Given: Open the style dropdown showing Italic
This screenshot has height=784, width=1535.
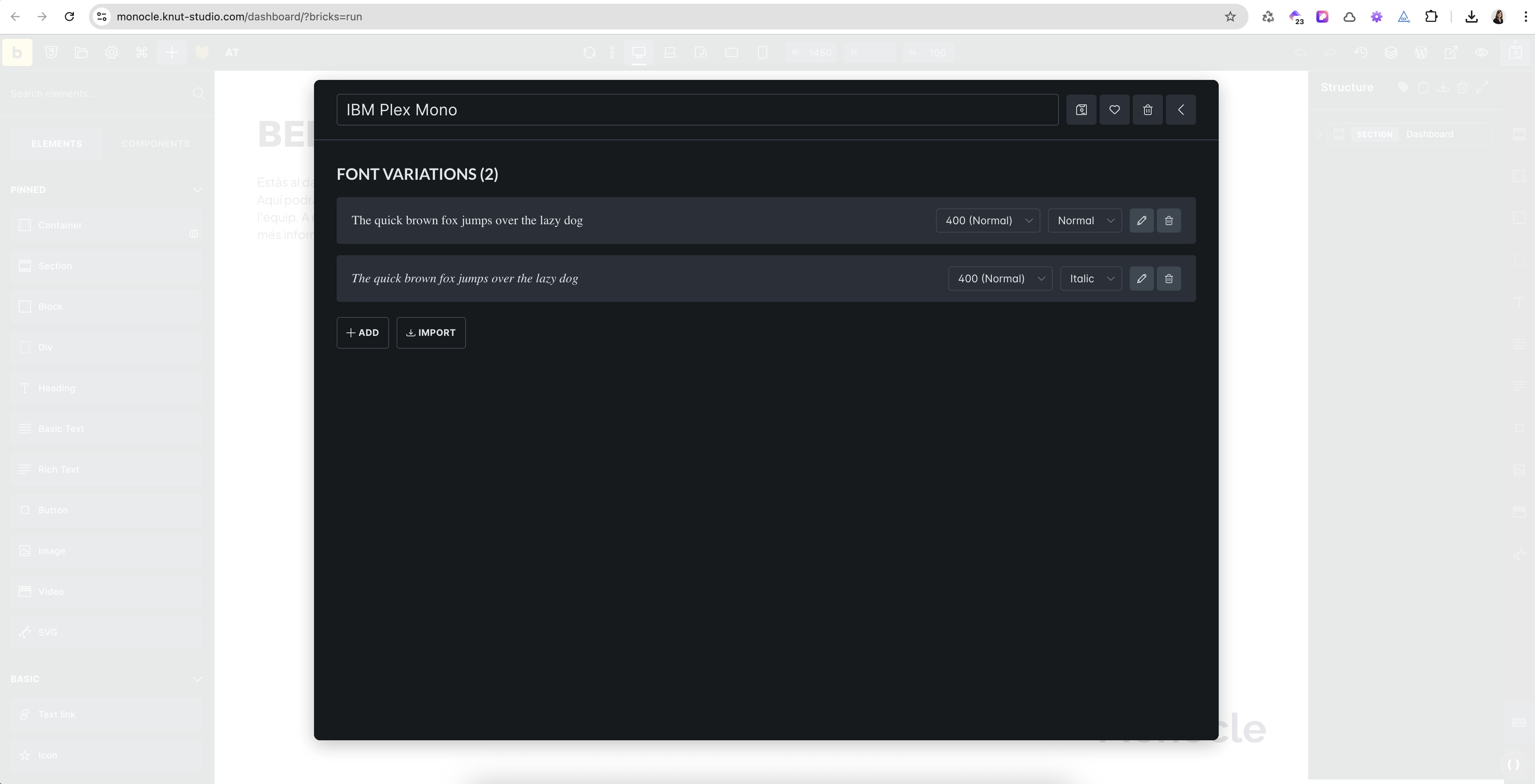Looking at the screenshot, I should (x=1091, y=278).
